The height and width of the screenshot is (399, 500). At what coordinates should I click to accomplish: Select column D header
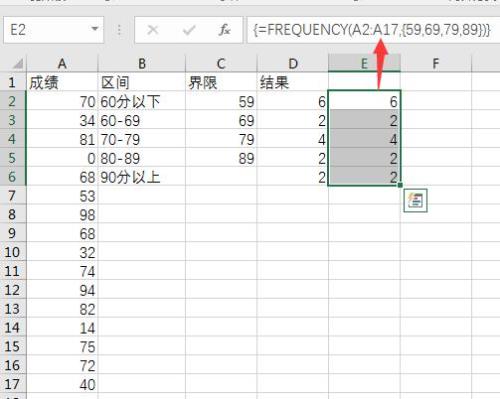pos(293,63)
